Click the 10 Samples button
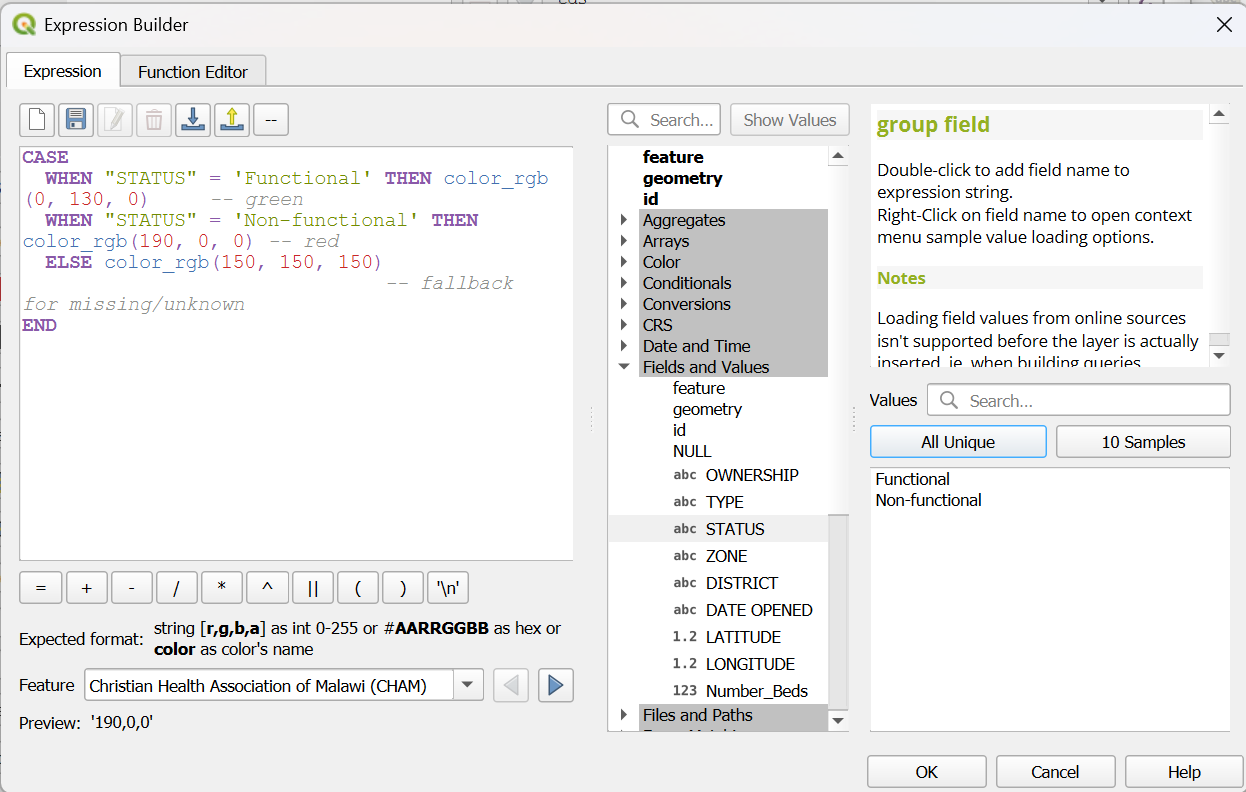Image resolution: width=1246 pixels, height=792 pixels. coord(1143,442)
